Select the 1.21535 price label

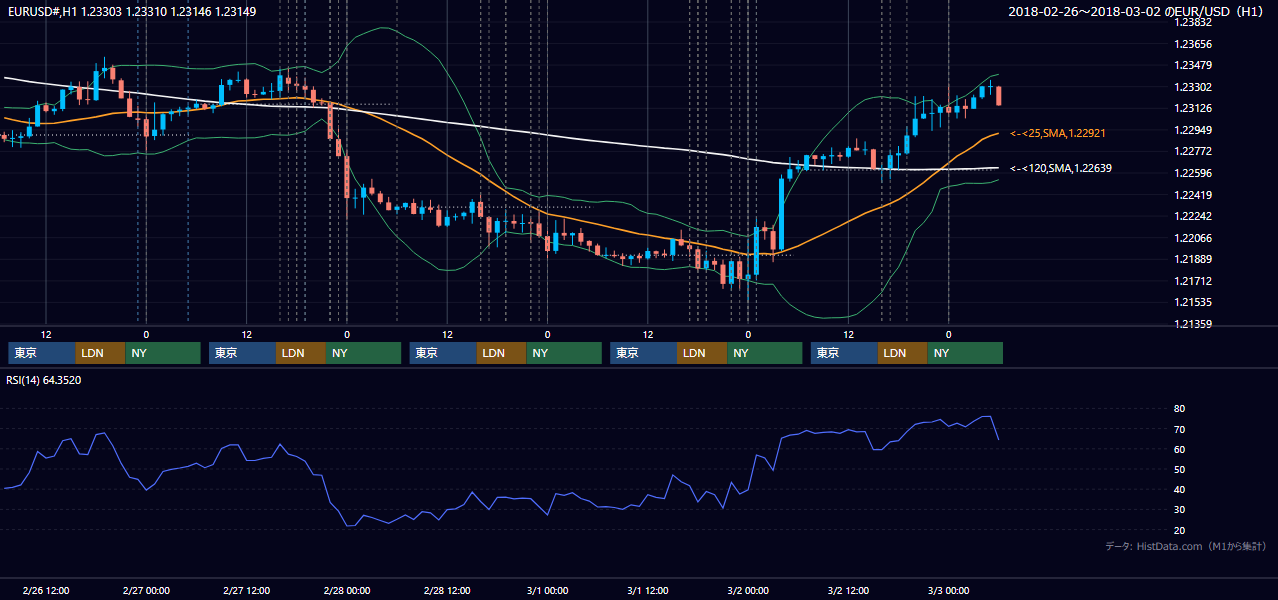point(1193,302)
